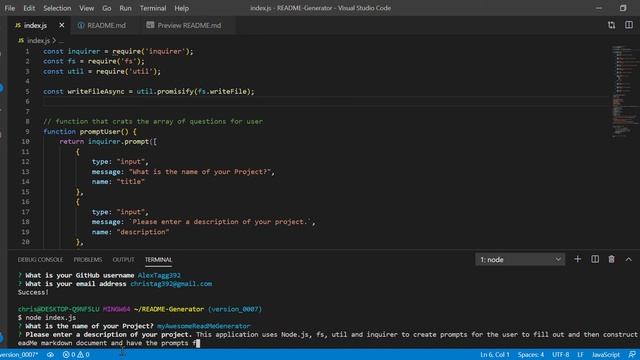Open the Edit menu
Image resolution: width=640 pixels, height=360 pixels.
point(29,8)
